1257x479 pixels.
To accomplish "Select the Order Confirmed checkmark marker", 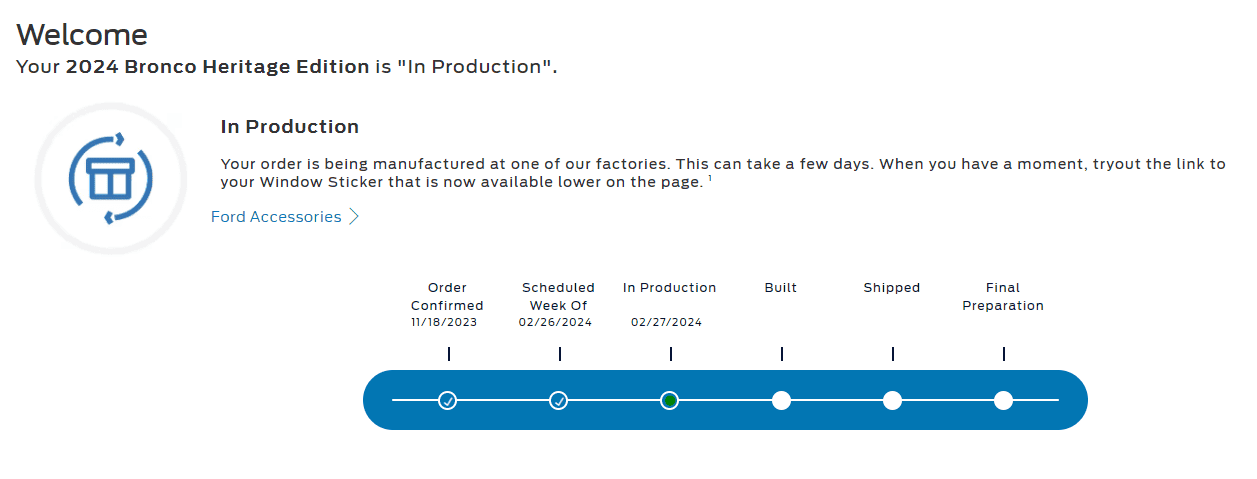I will (448, 401).
